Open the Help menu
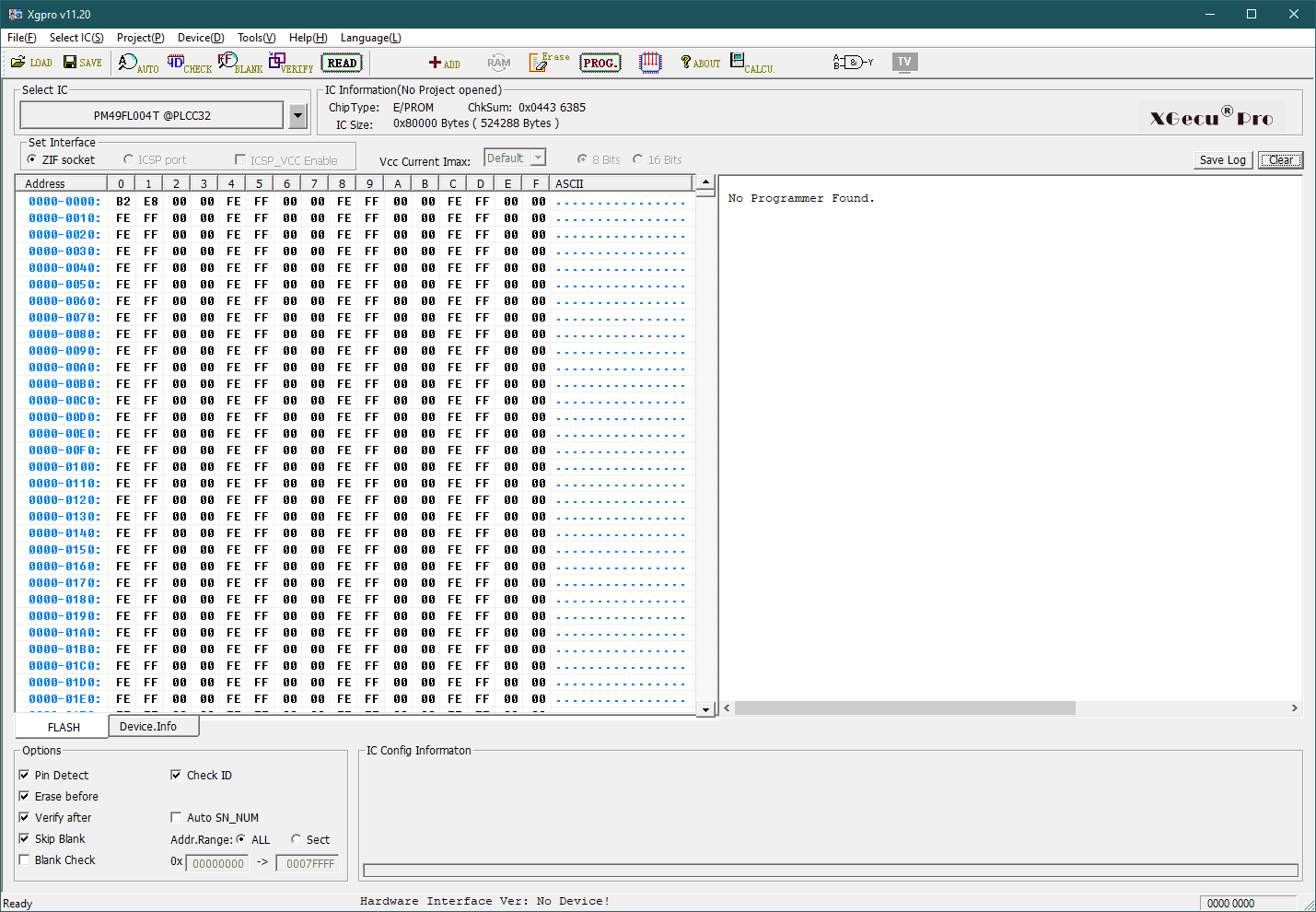 click(x=308, y=38)
